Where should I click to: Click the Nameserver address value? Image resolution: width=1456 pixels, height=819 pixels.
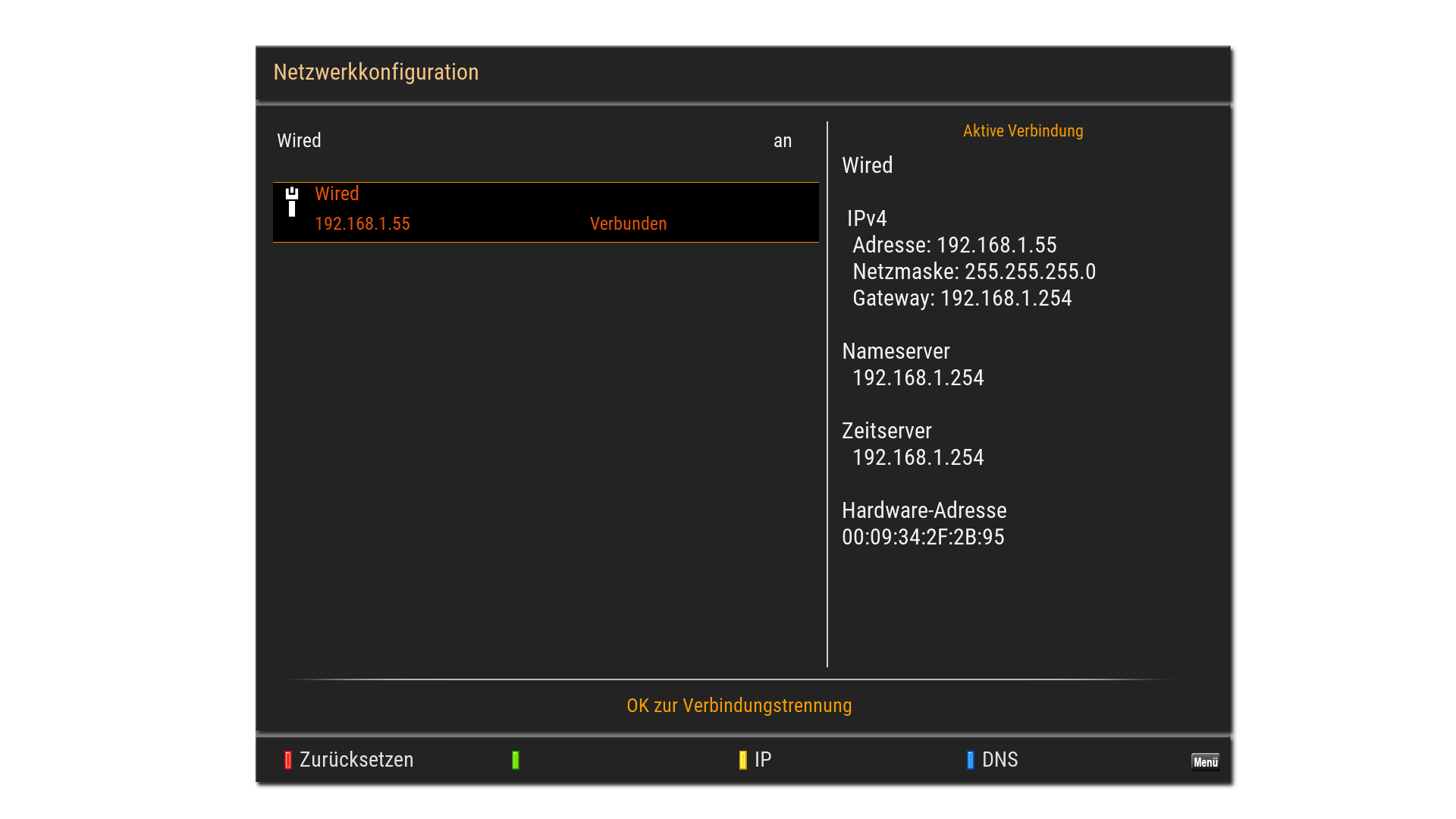[918, 378]
